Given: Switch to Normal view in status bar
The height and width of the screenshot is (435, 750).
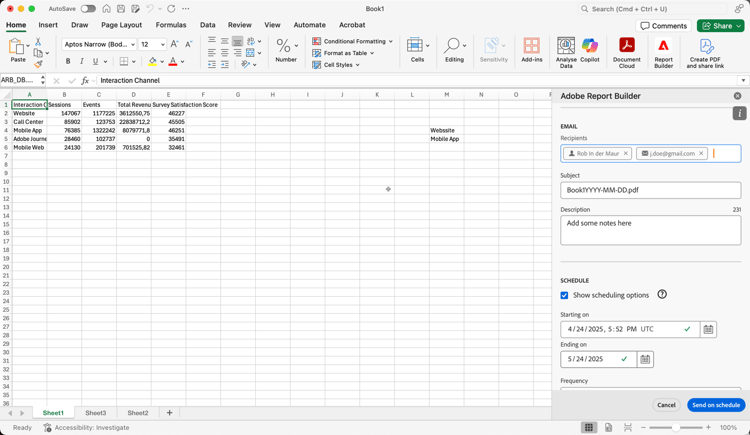Looking at the screenshot, I should point(589,427).
